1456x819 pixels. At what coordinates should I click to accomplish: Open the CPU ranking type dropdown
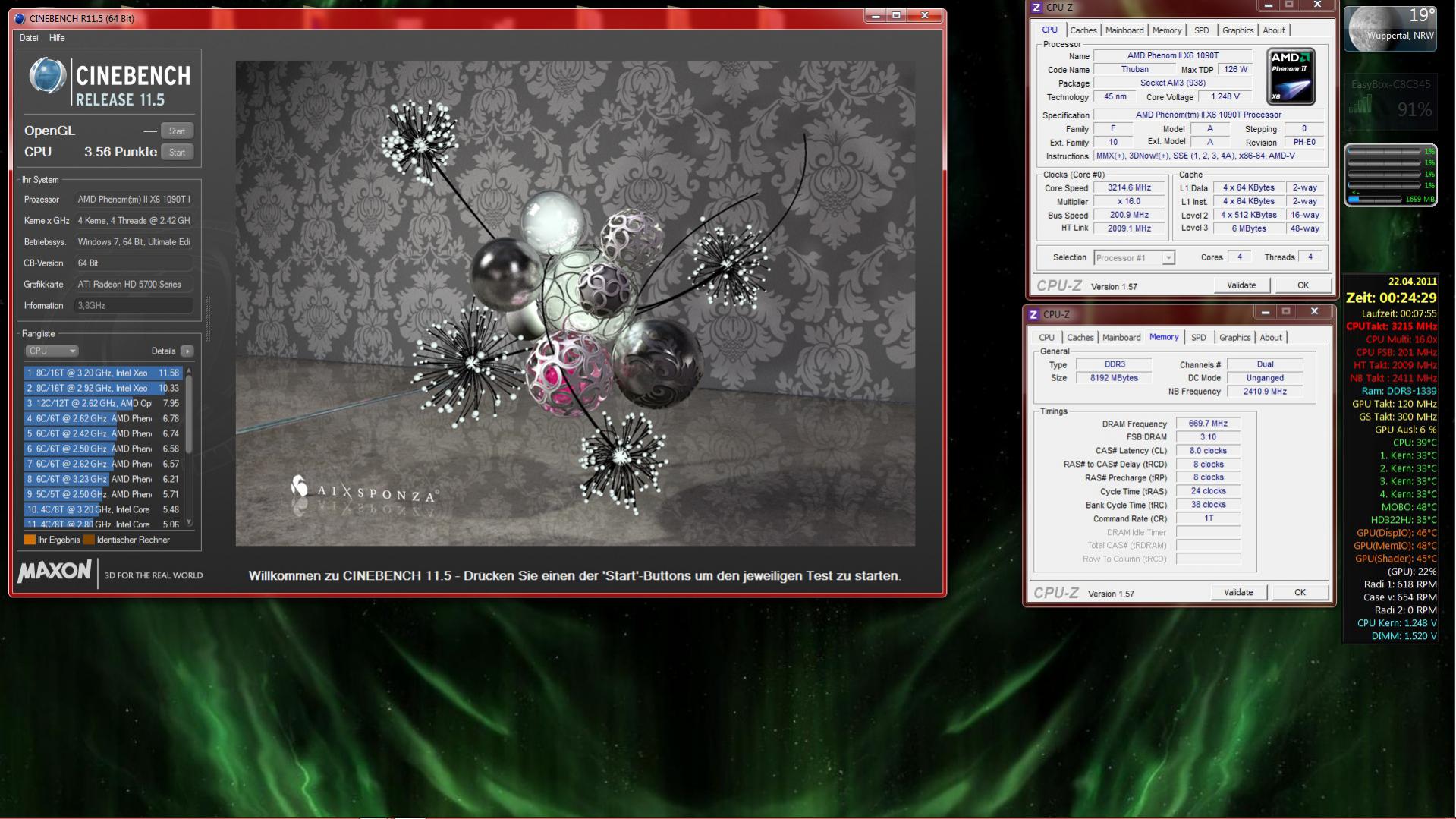[52, 351]
